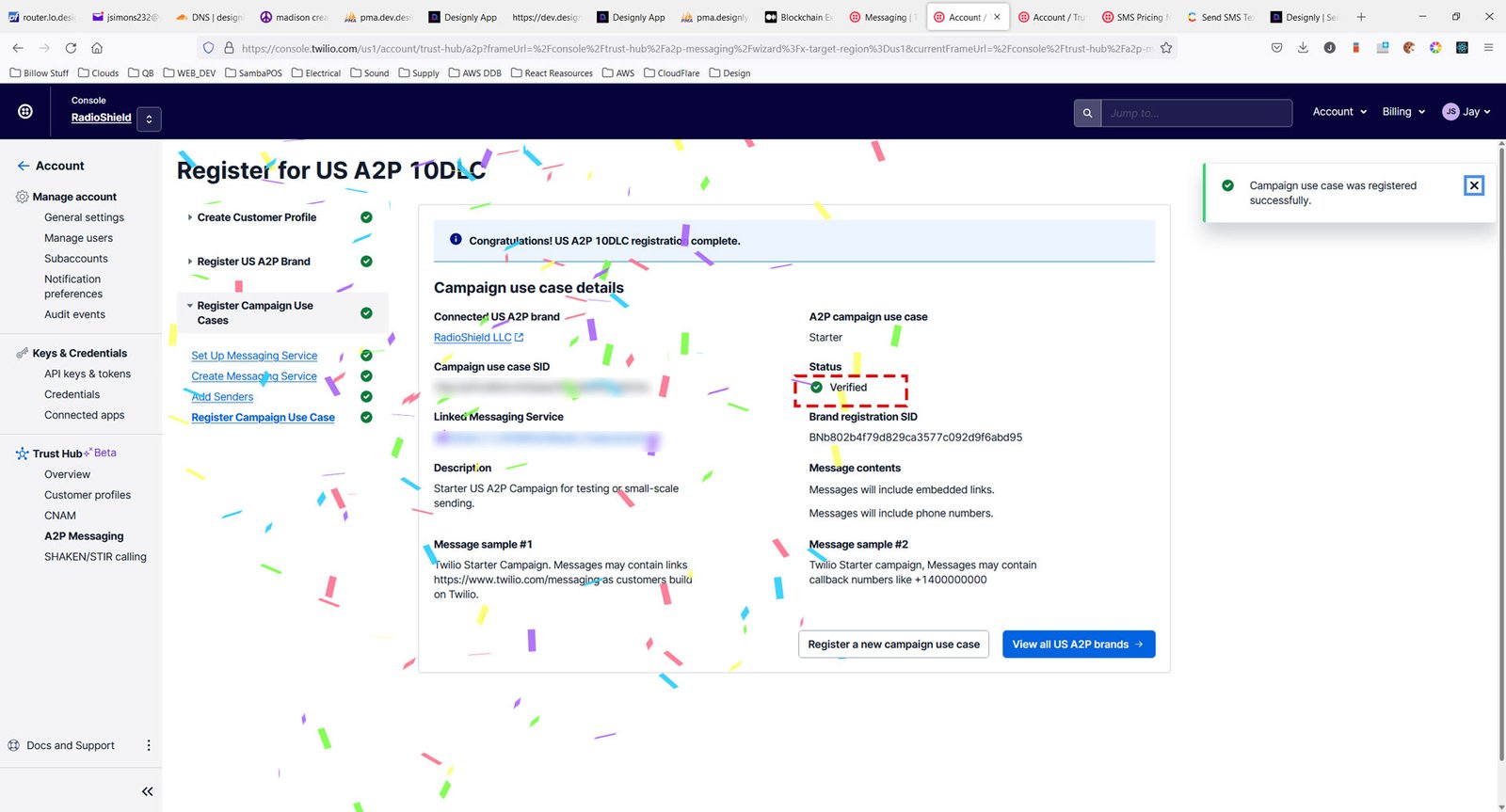Click the info icon in congratulations banner
The image size is (1506, 812).
(x=456, y=240)
